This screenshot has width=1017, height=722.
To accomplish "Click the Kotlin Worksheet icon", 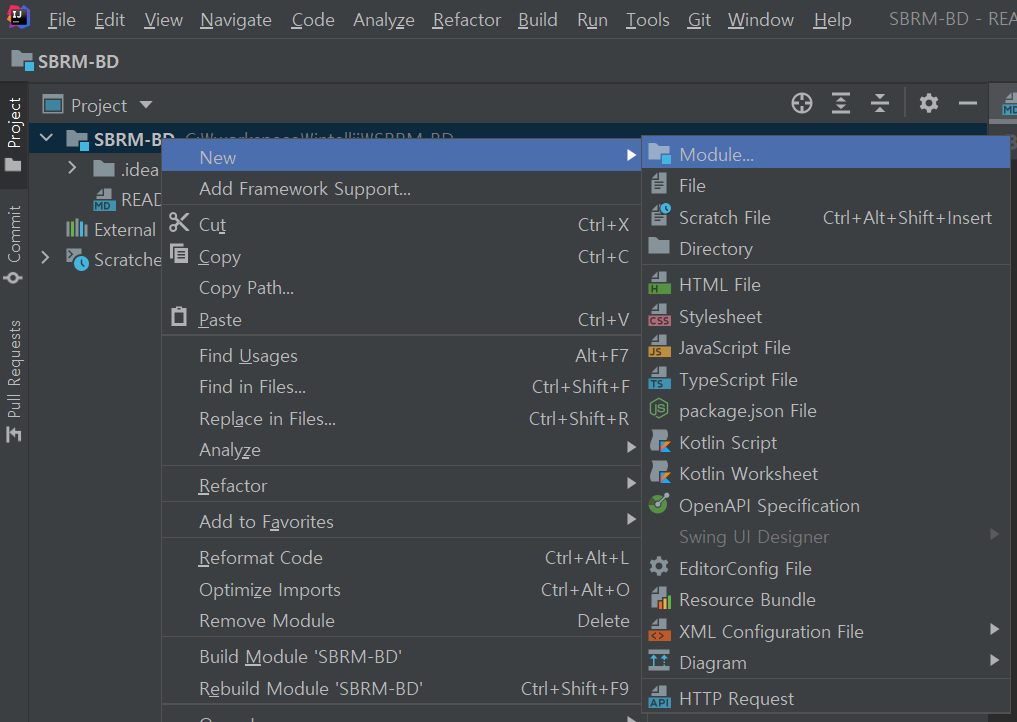I will (660, 472).
